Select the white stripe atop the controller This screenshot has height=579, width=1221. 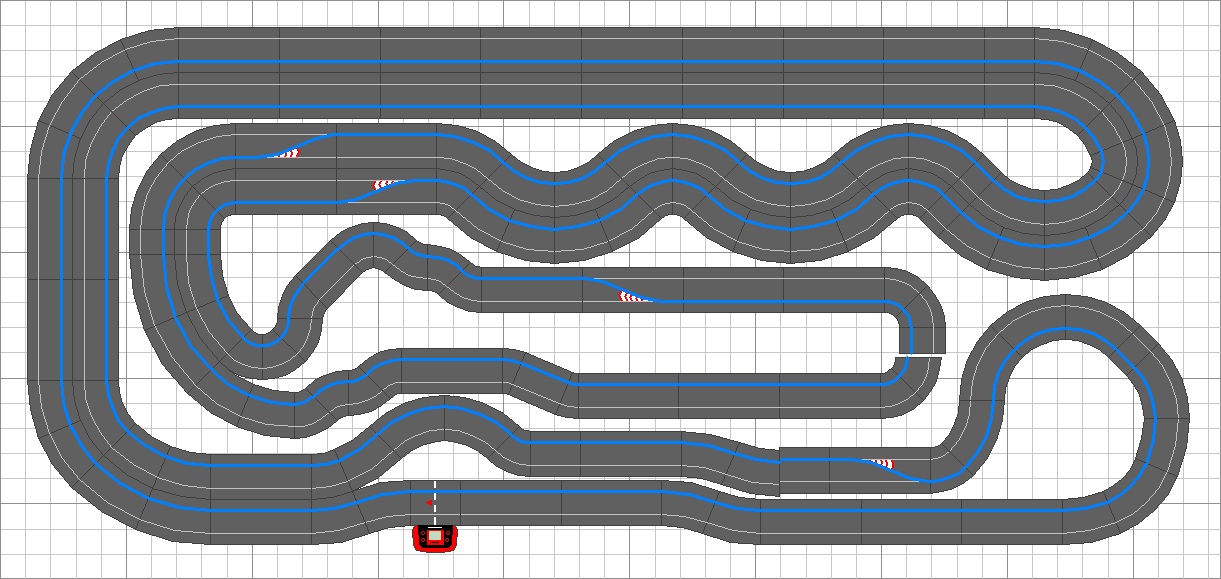tap(434, 527)
